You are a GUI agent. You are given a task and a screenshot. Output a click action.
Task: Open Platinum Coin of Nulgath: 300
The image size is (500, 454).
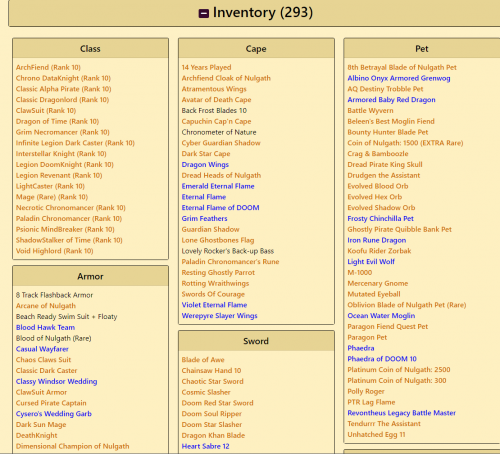397,380
